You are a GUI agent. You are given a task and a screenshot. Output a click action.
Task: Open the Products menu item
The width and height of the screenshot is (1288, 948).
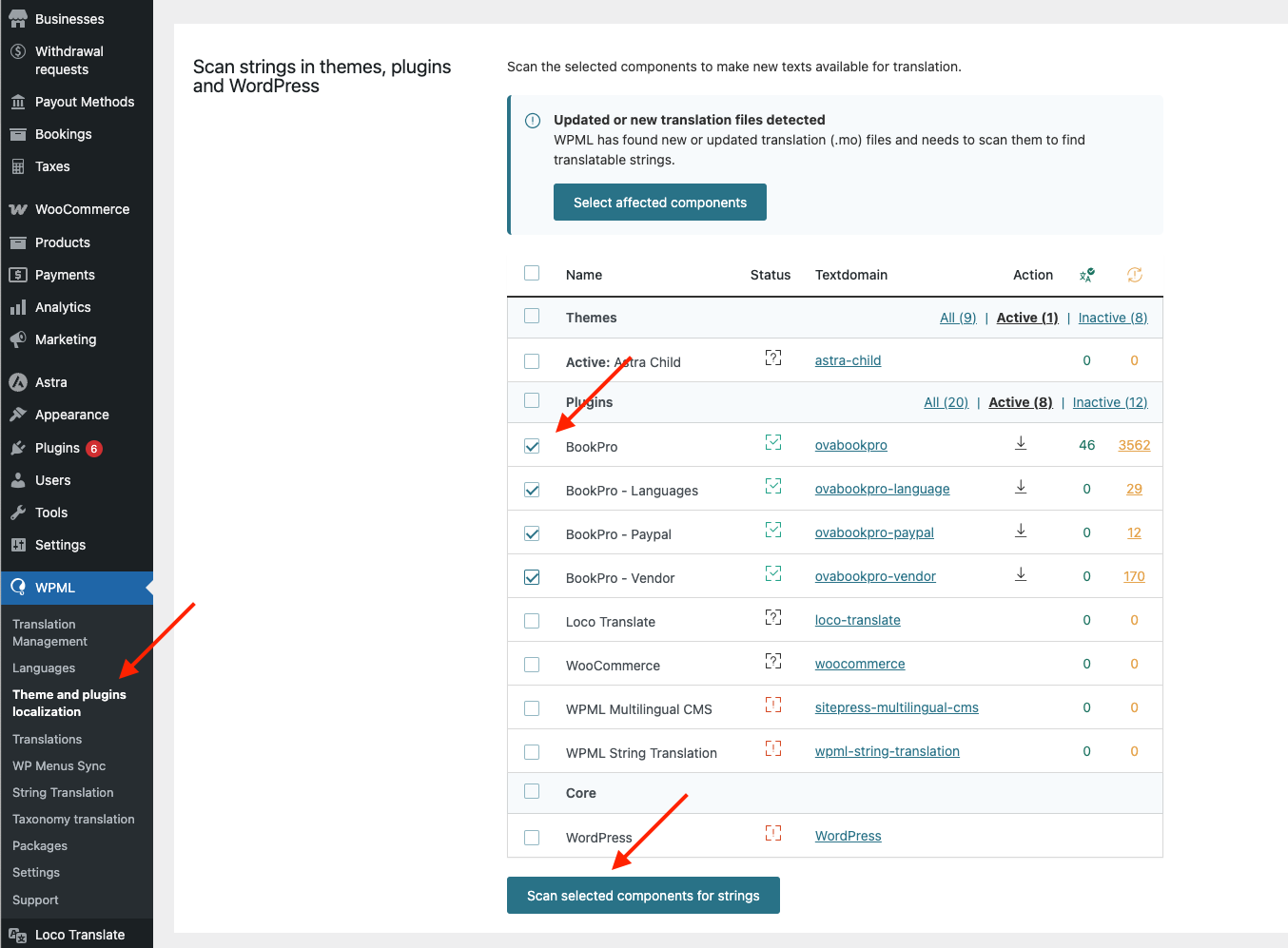pos(63,242)
